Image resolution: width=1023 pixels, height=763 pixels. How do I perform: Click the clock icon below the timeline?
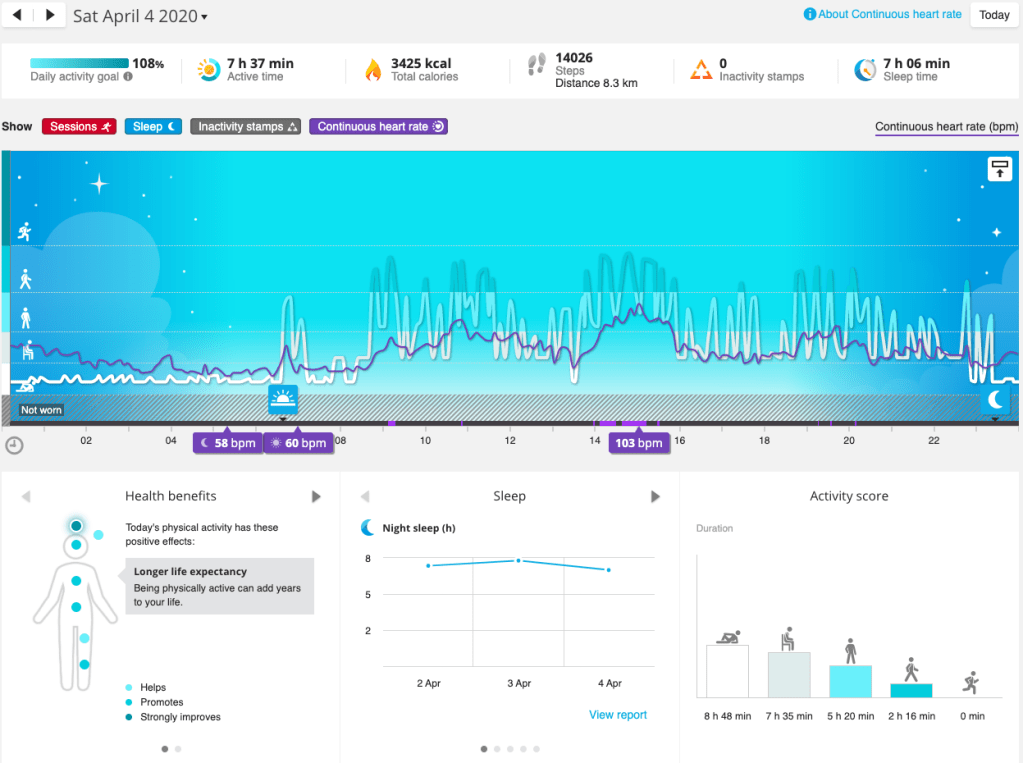pyautogui.click(x=15, y=446)
